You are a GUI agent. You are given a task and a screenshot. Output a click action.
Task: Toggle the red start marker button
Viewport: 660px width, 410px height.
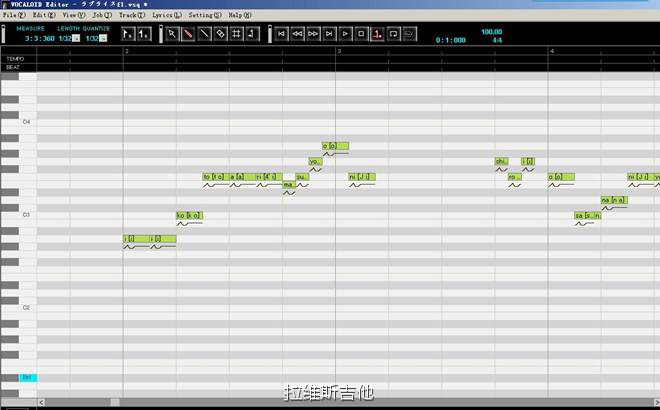pos(378,34)
